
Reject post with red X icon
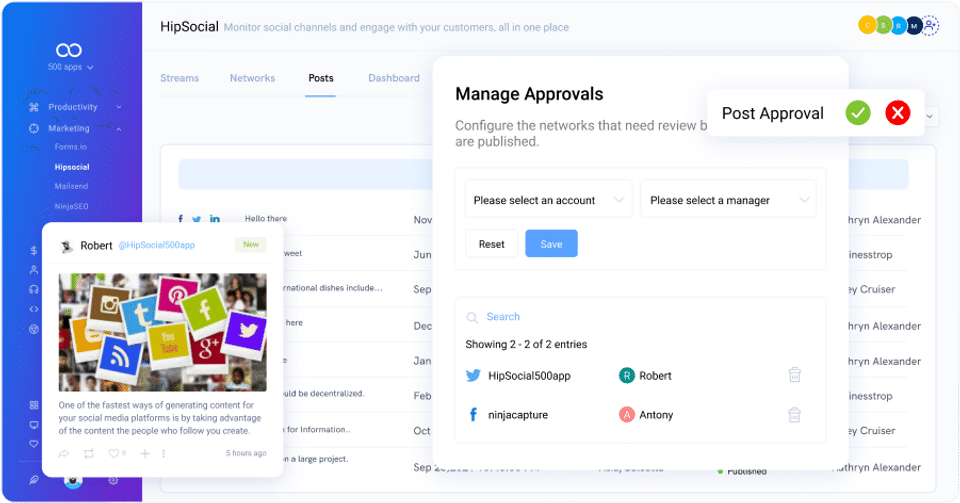[x=898, y=113]
